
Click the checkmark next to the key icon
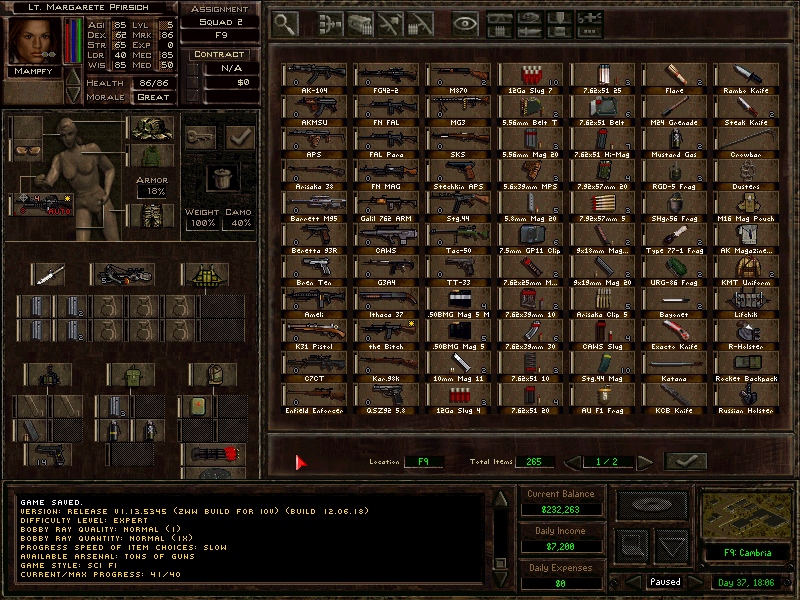pos(240,136)
